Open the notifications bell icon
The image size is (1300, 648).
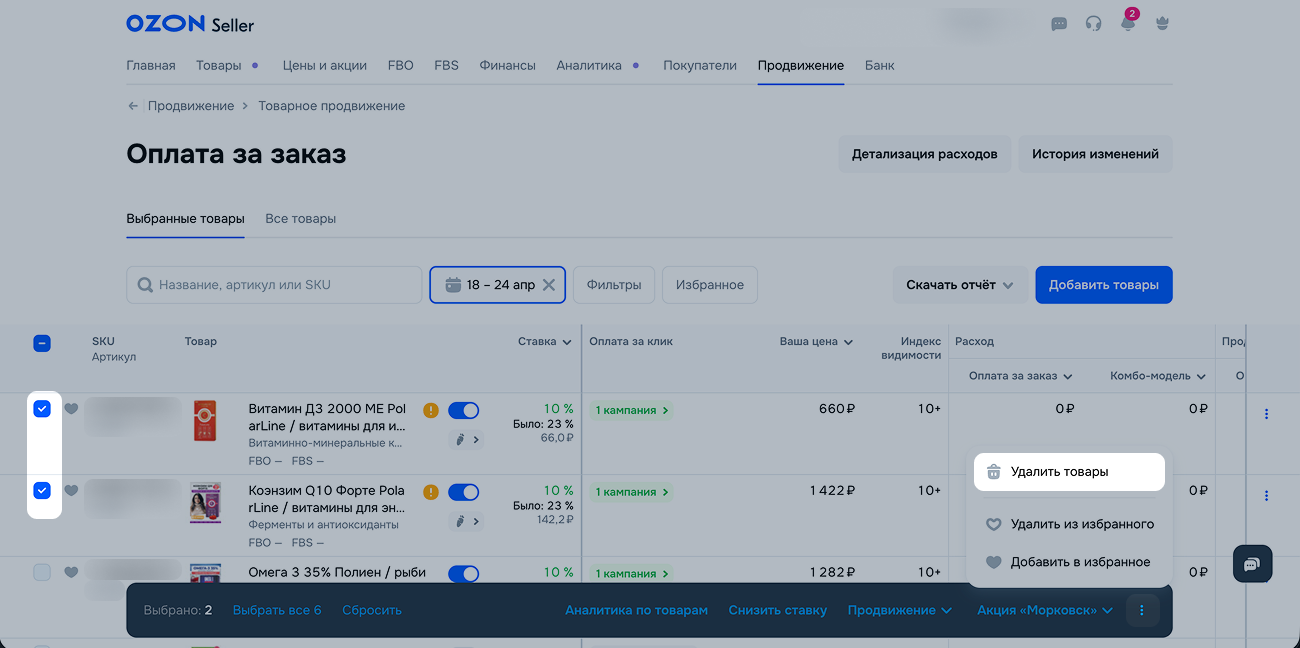click(x=1127, y=24)
